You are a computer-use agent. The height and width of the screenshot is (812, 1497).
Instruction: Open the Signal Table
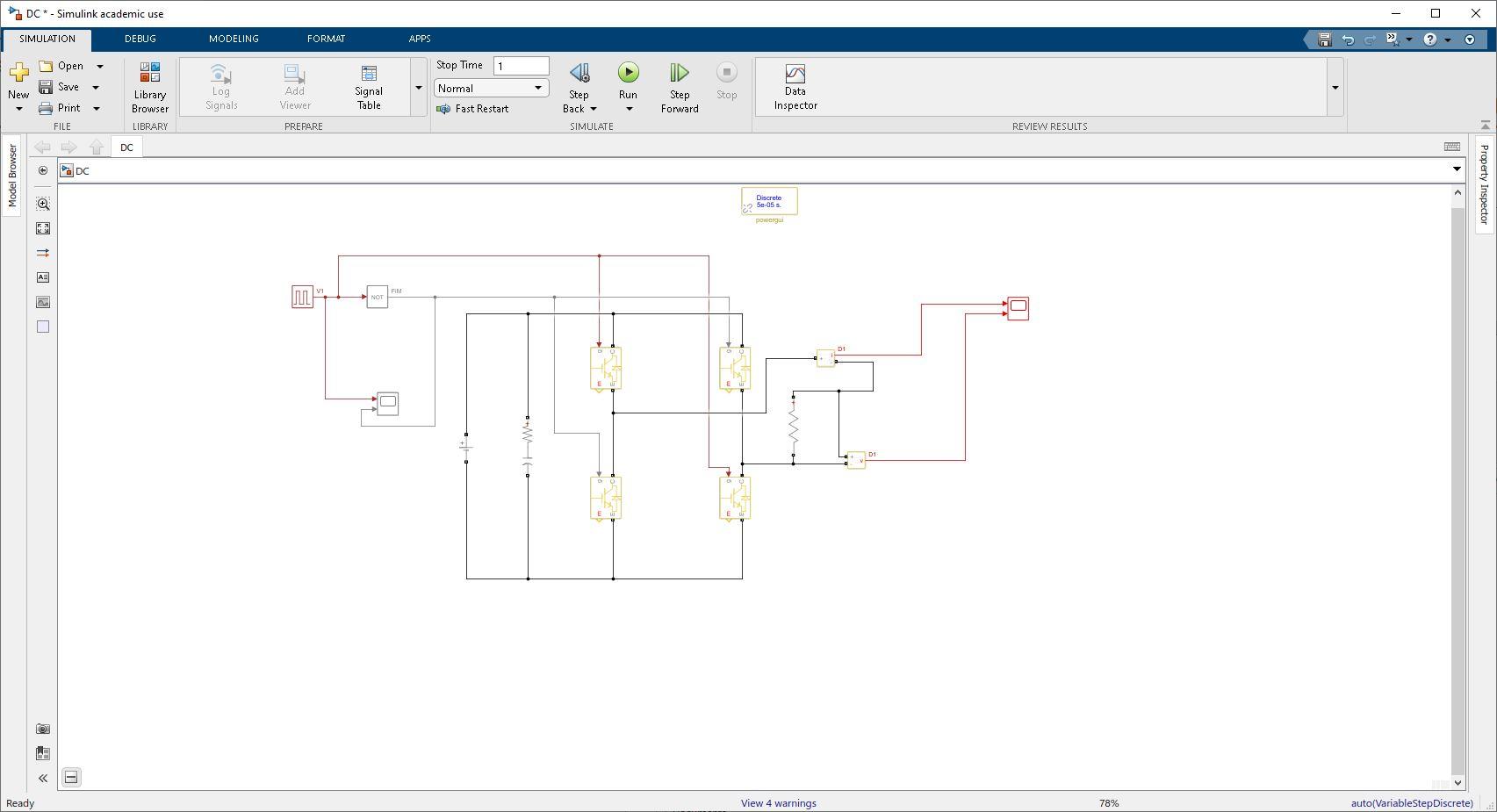369,87
